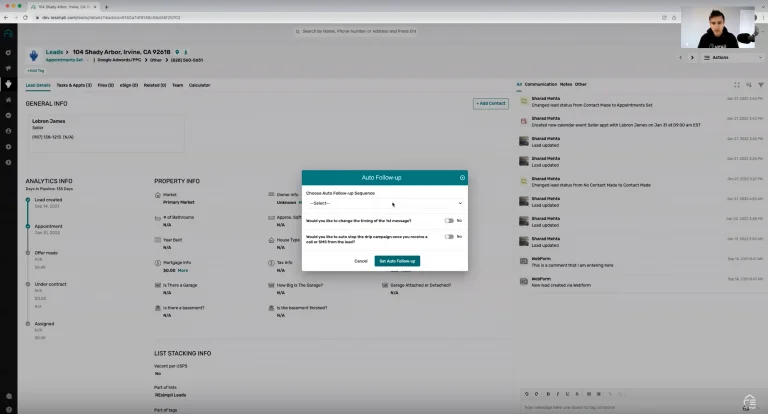Open the Lead Details tab
Screen dimensions: 768x414
pyautogui.click(x=38, y=85)
